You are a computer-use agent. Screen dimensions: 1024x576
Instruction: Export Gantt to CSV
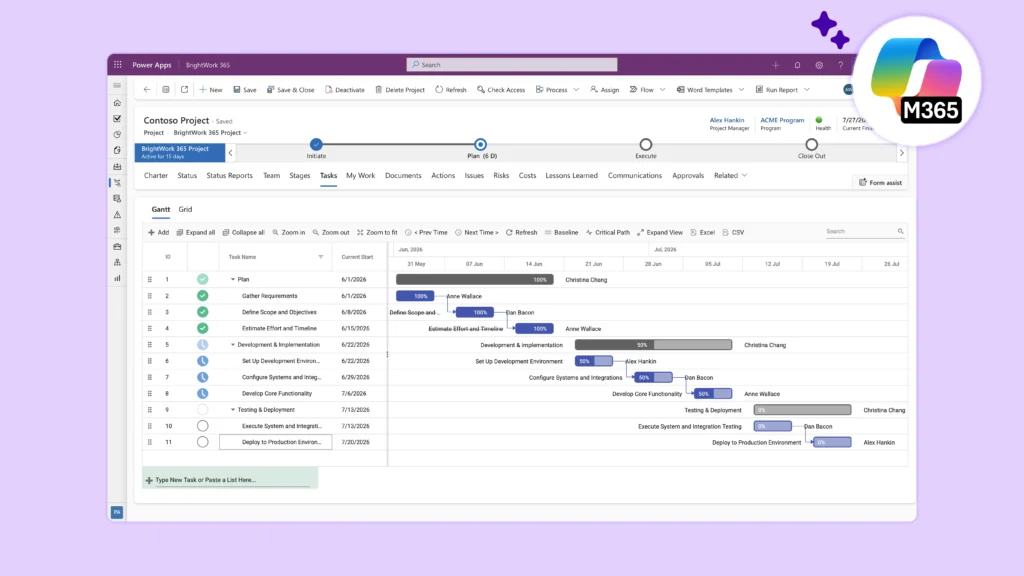[x=733, y=232]
